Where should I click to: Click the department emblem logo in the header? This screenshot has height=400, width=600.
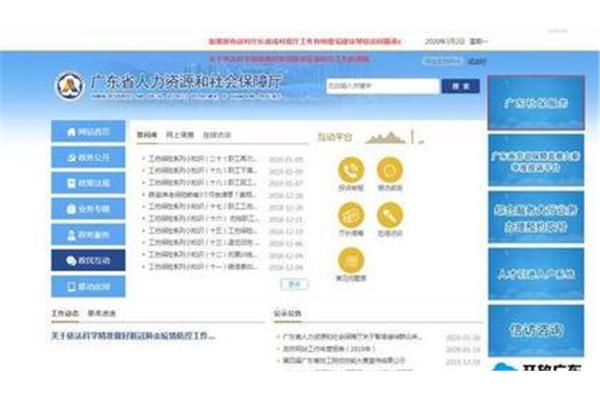point(70,86)
